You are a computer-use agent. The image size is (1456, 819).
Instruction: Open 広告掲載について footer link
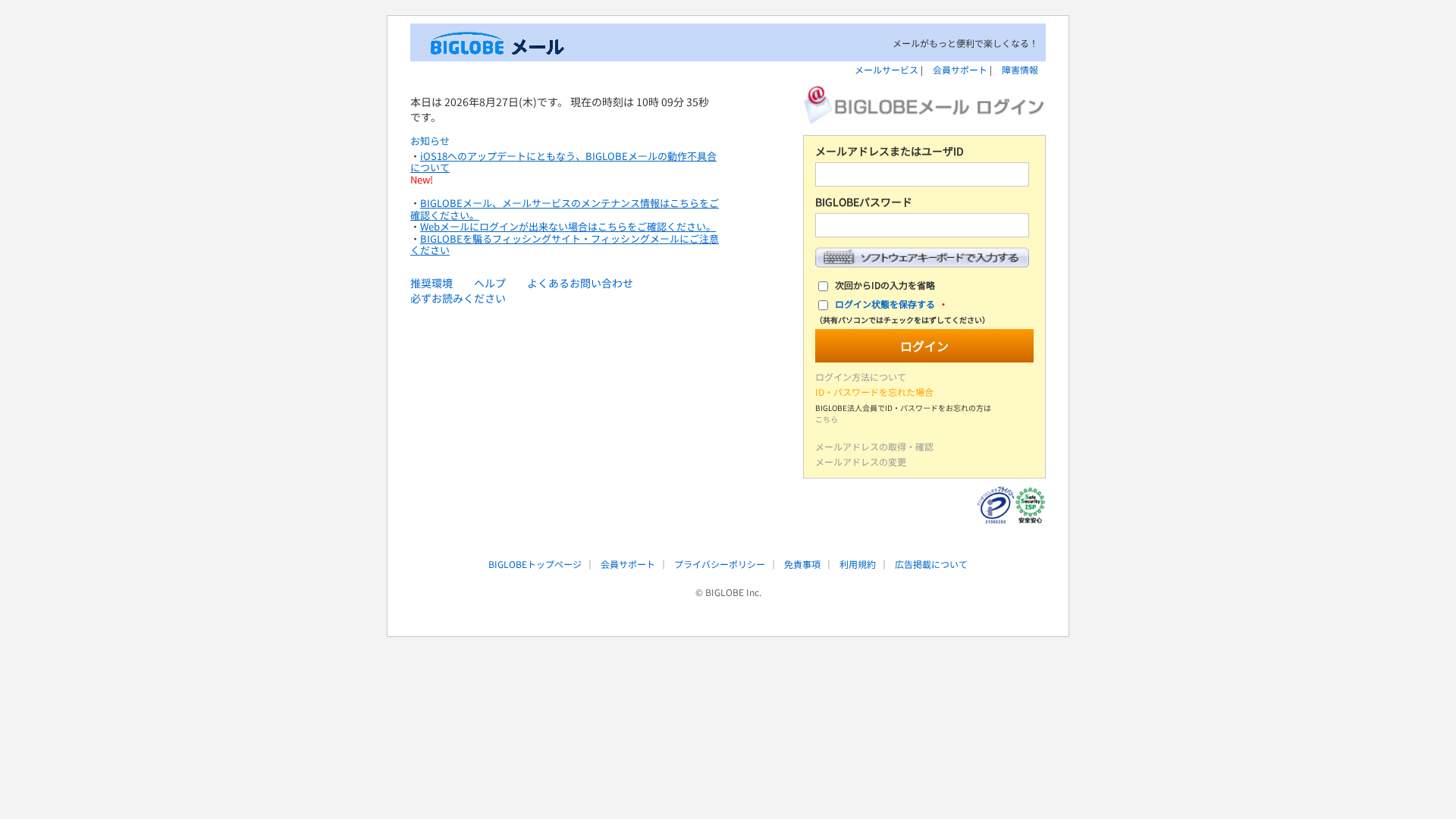931,564
